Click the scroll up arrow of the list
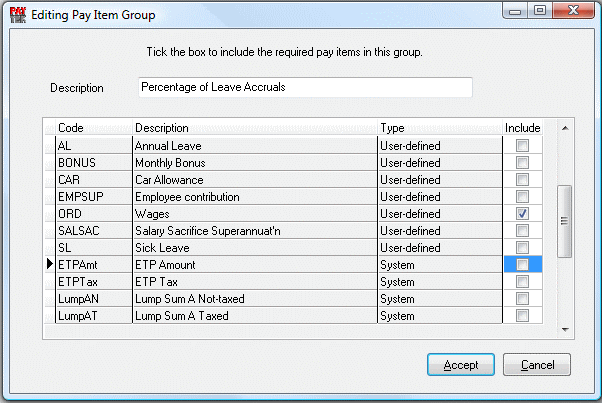602x403 pixels. (565, 128)
